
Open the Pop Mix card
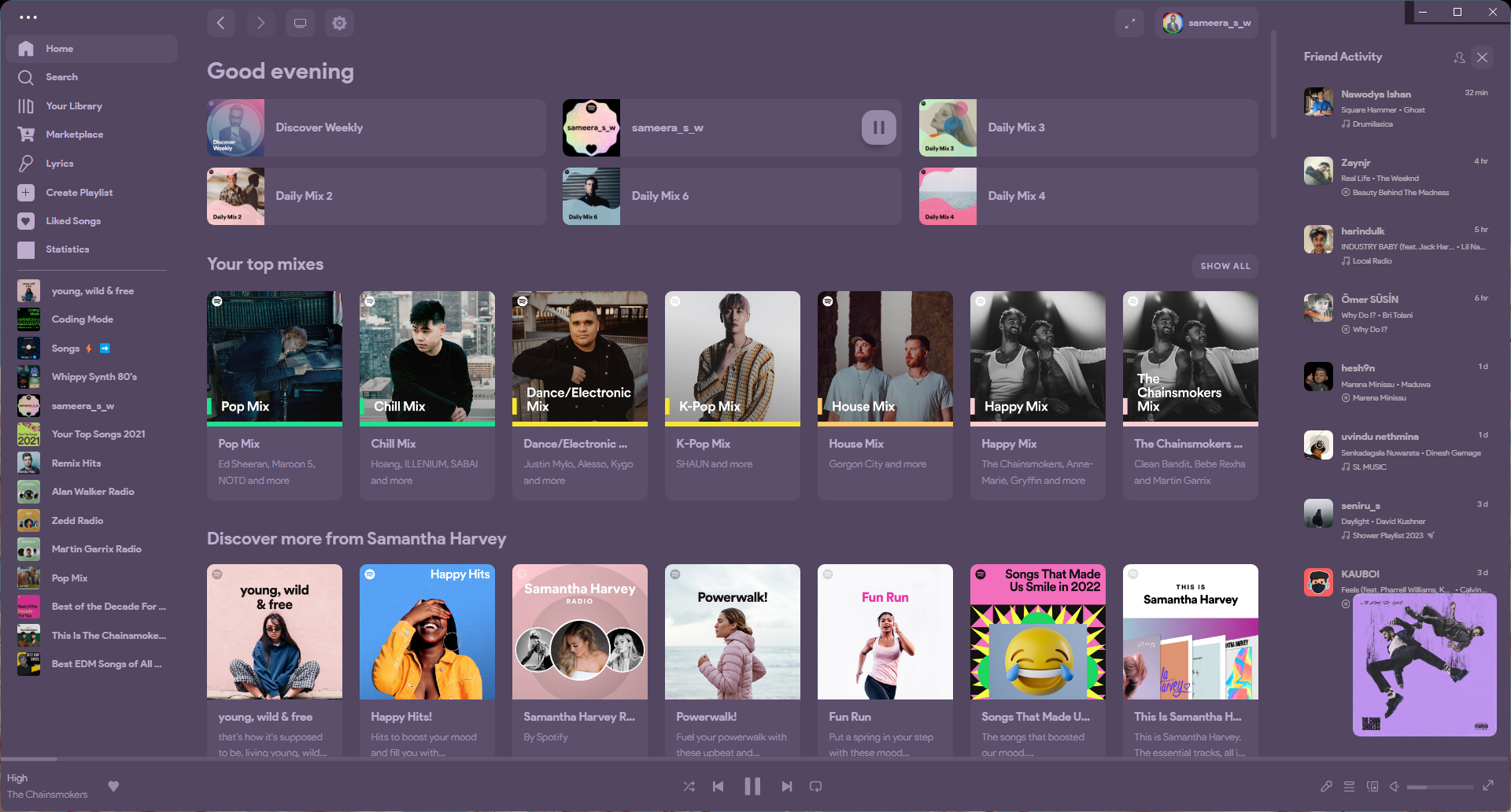[275, 395]
